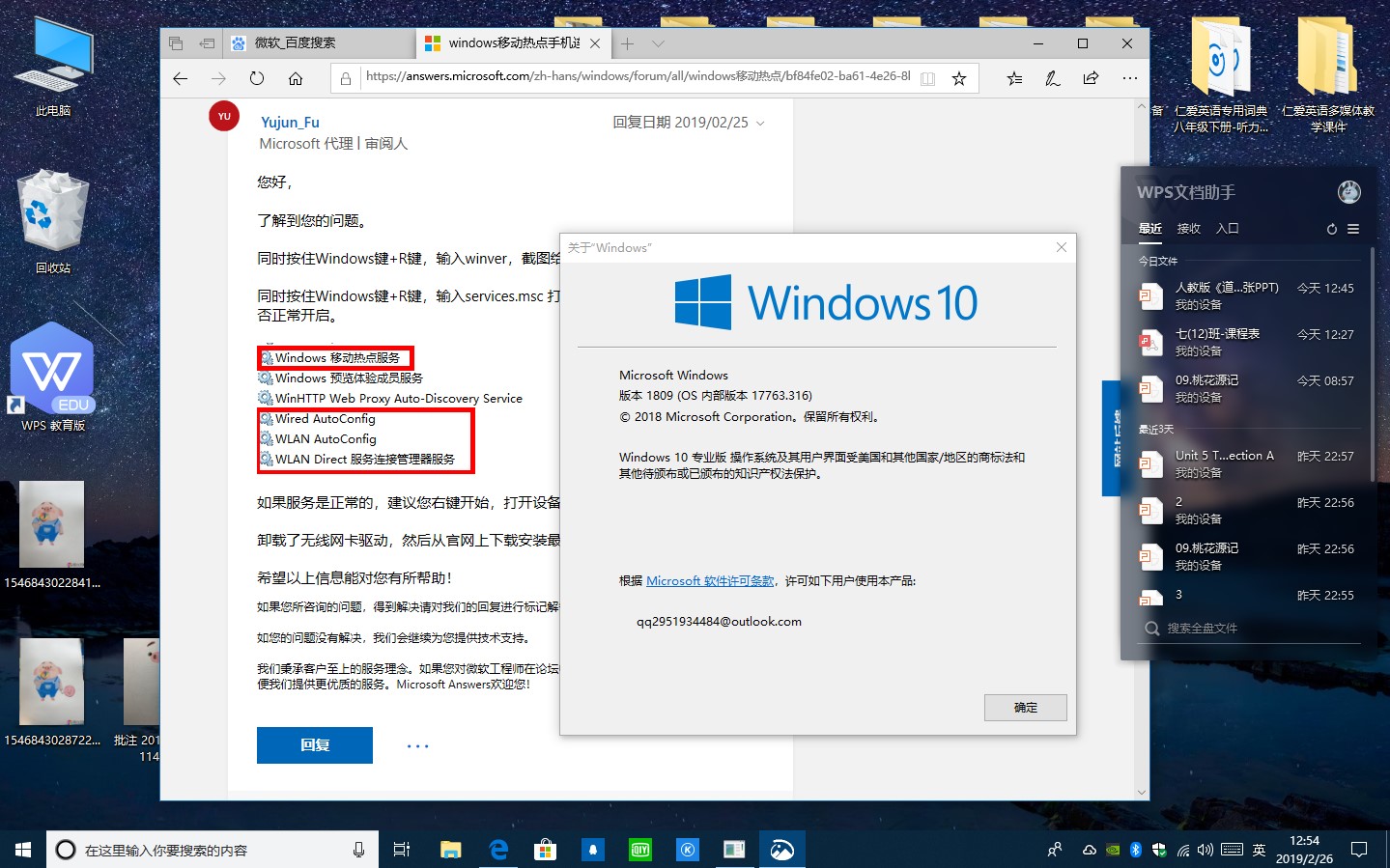Click taskbar search box 在这里输入你要搜索的内容

(213, 851)
